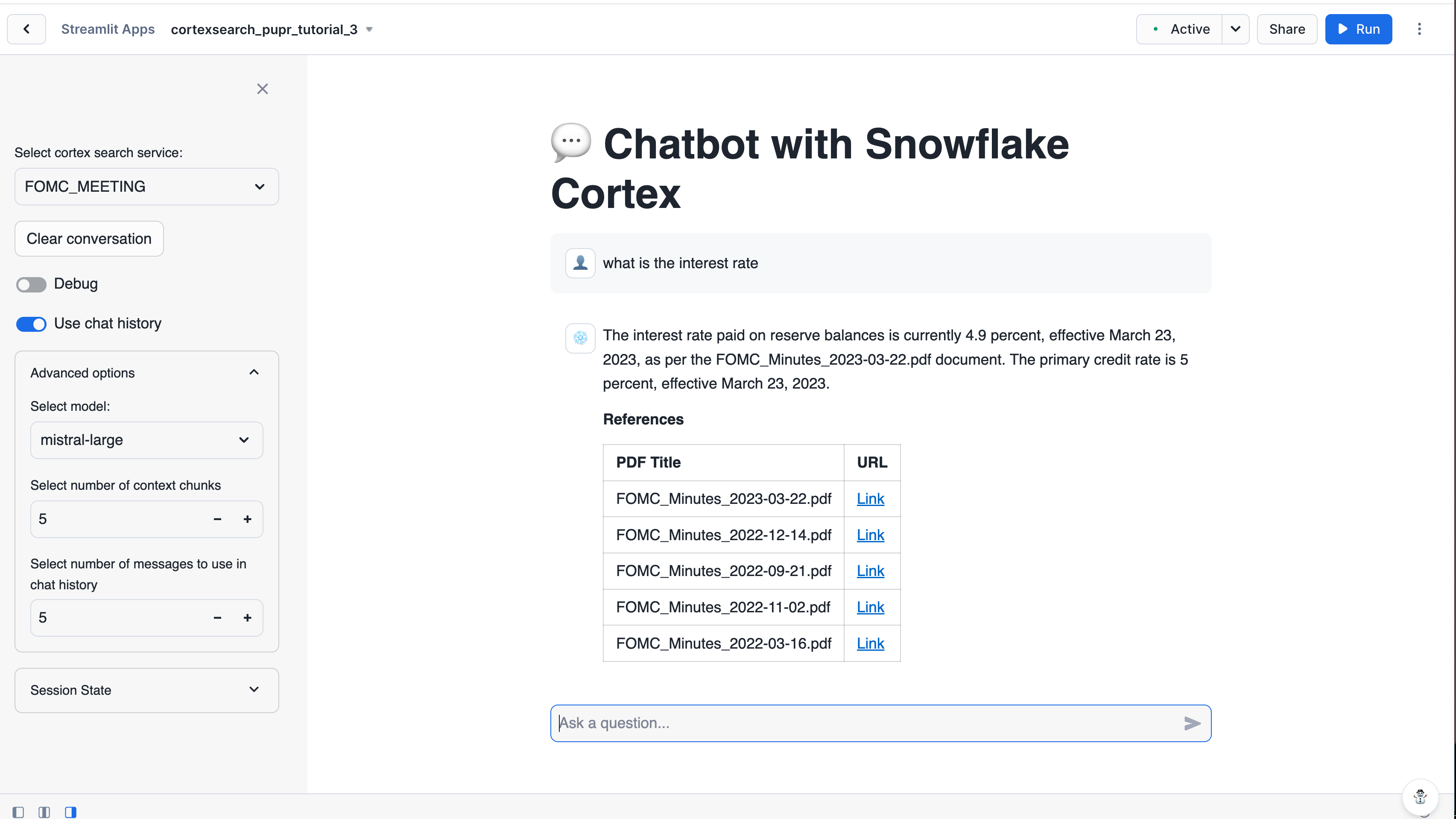The height and width of the screenshot is (819, 1456).
Task: Click the active status indicator dot icon
Action: (1156, 29)
